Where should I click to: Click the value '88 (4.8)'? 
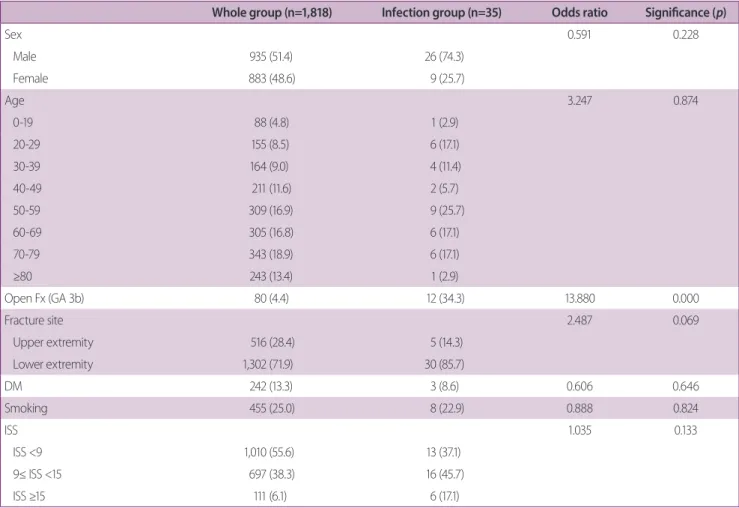(x=271, y=123)
